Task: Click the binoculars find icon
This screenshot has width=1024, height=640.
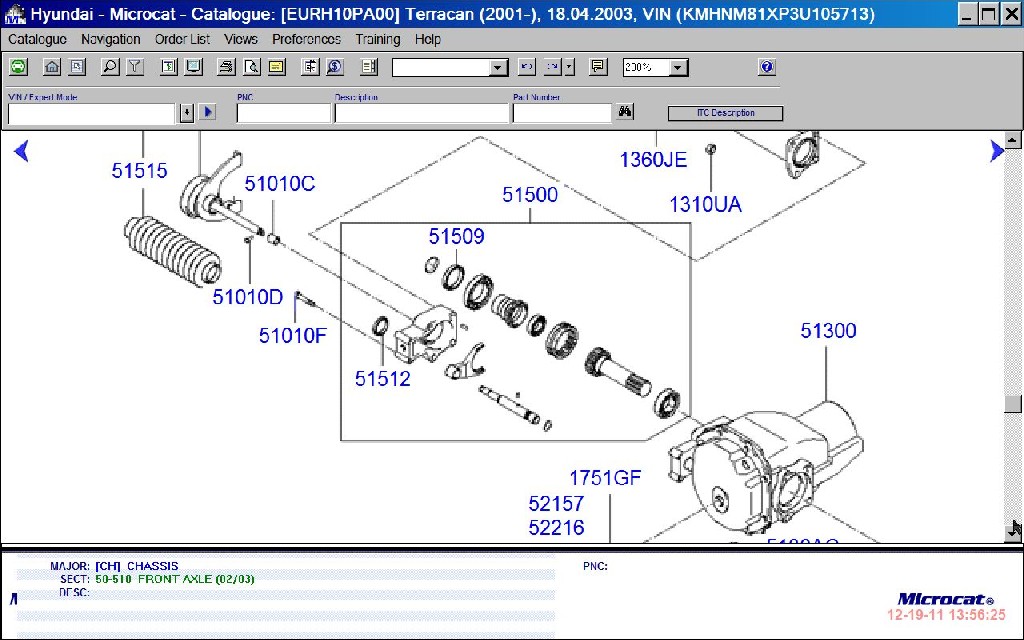Action: pos(625,112)
